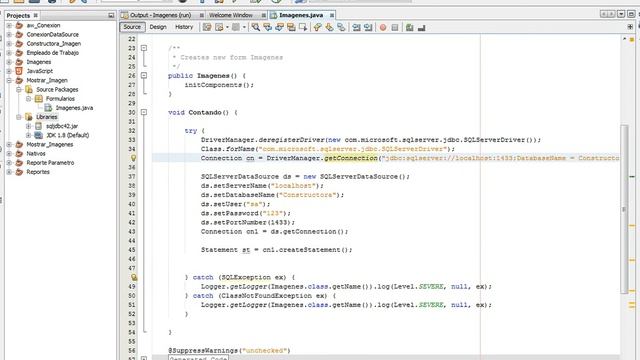Expand the sqljdbc42.jar node
Viewport: 640px width, 360px height.
(29, 126)
